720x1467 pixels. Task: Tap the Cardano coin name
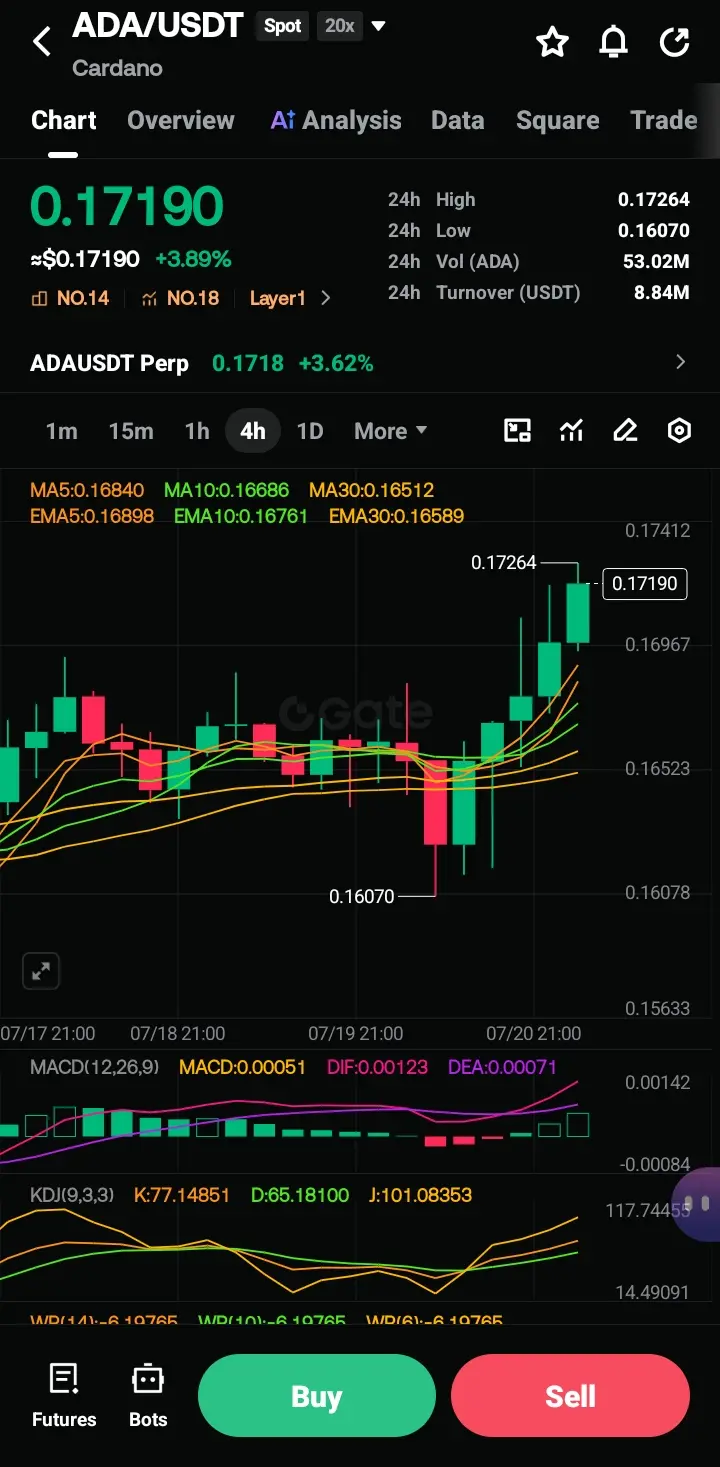pyautogui.click(x=117, y=69)
